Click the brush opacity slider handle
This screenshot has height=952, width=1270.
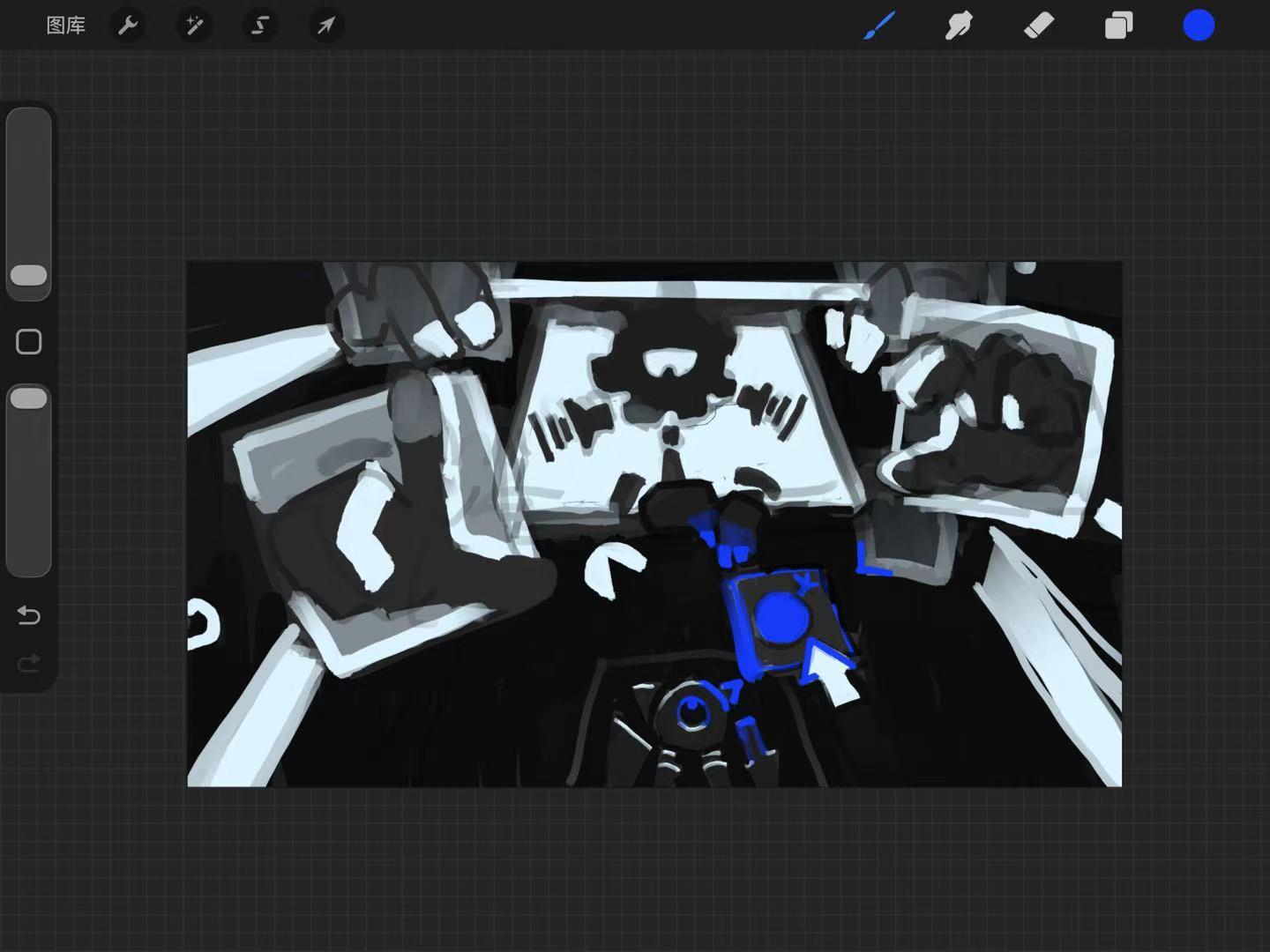click(x=29, y=398)
